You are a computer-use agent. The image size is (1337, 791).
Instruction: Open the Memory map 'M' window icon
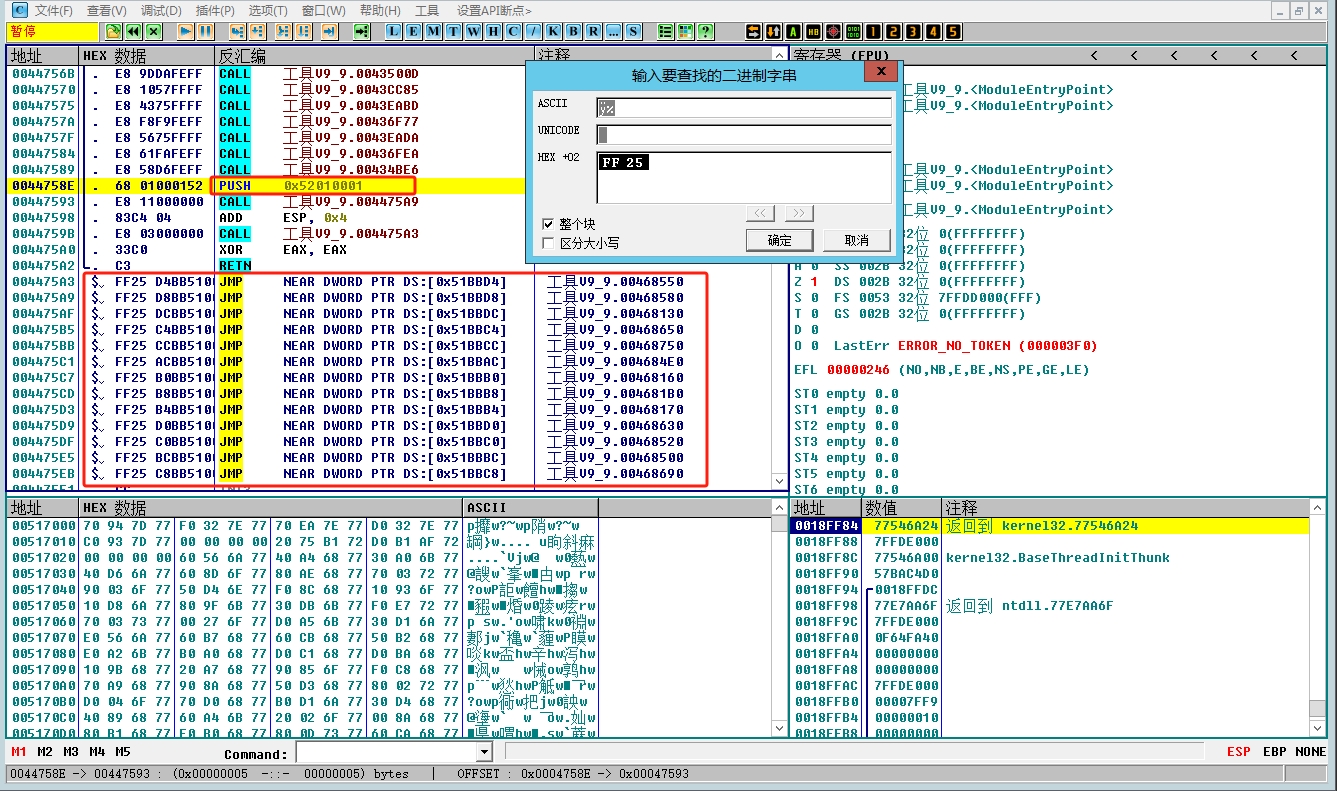click(433, 32)
